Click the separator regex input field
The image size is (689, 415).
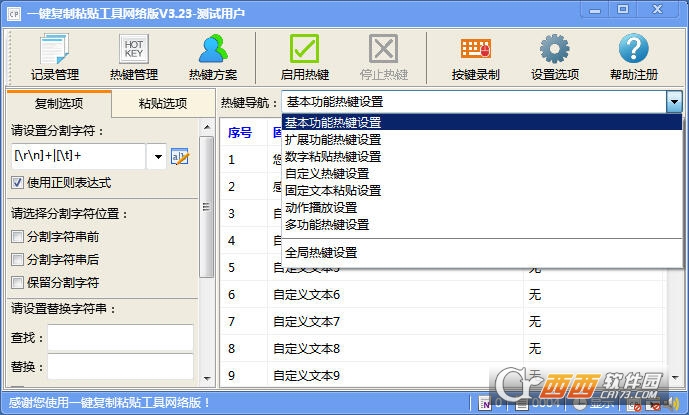[x=78, y=156]
